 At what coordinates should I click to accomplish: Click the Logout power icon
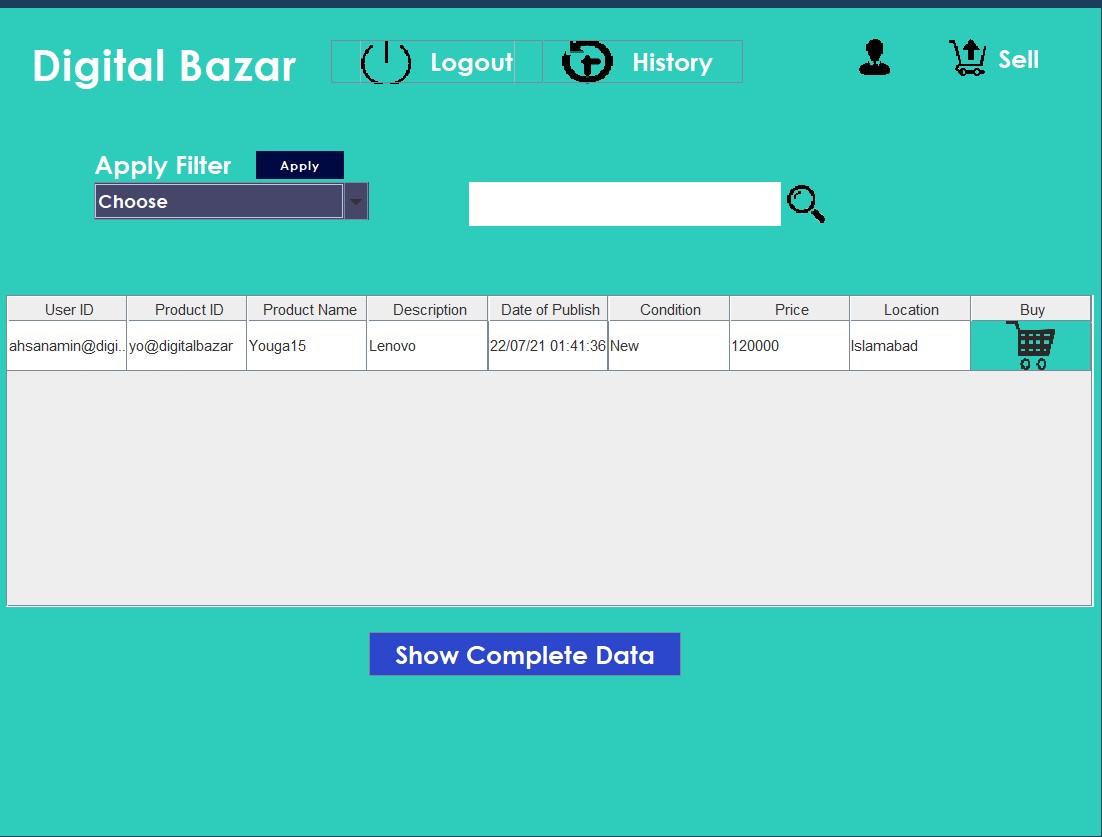pyautogui.click(x=386, y=61)
